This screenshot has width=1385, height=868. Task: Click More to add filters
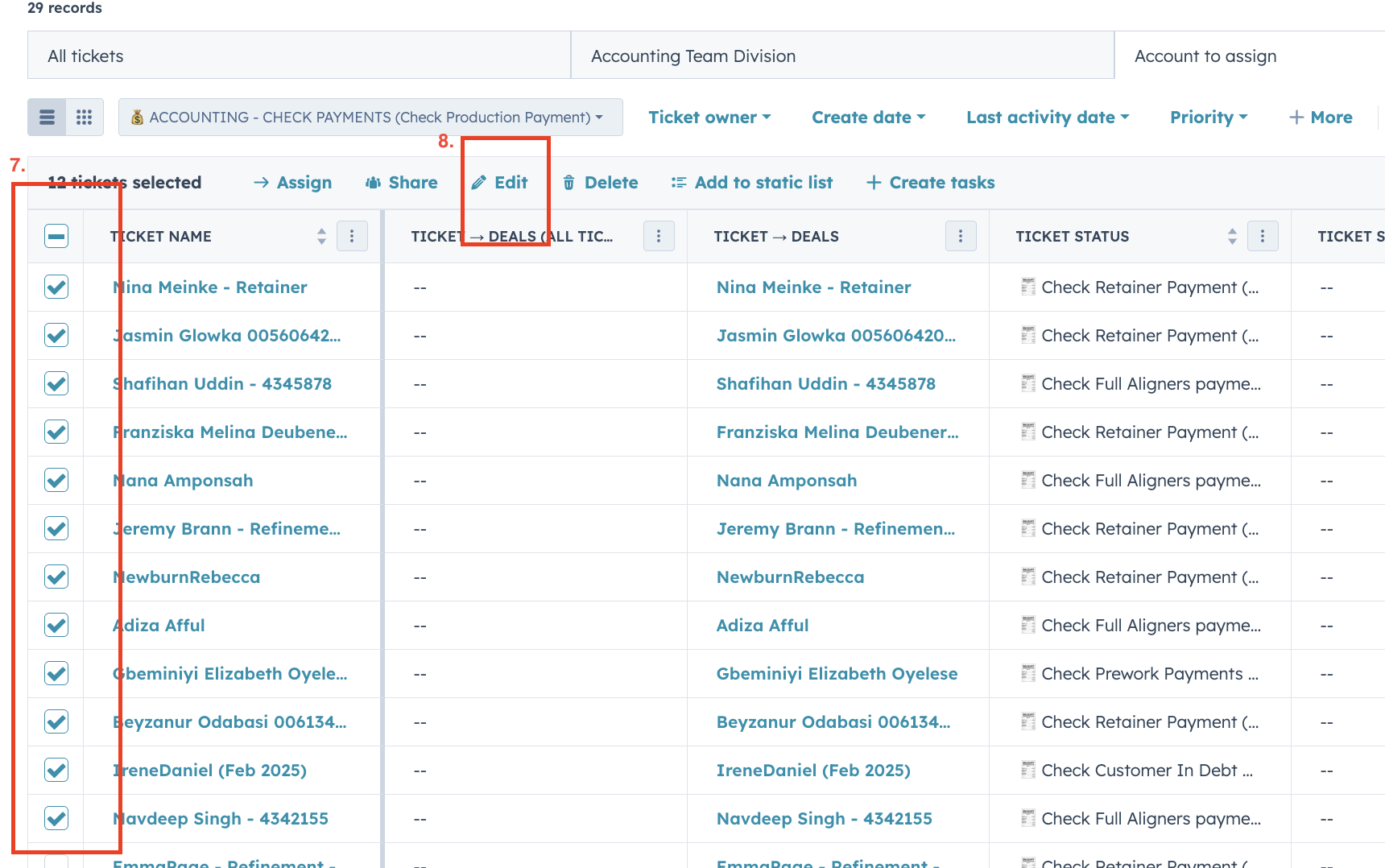1321,118
